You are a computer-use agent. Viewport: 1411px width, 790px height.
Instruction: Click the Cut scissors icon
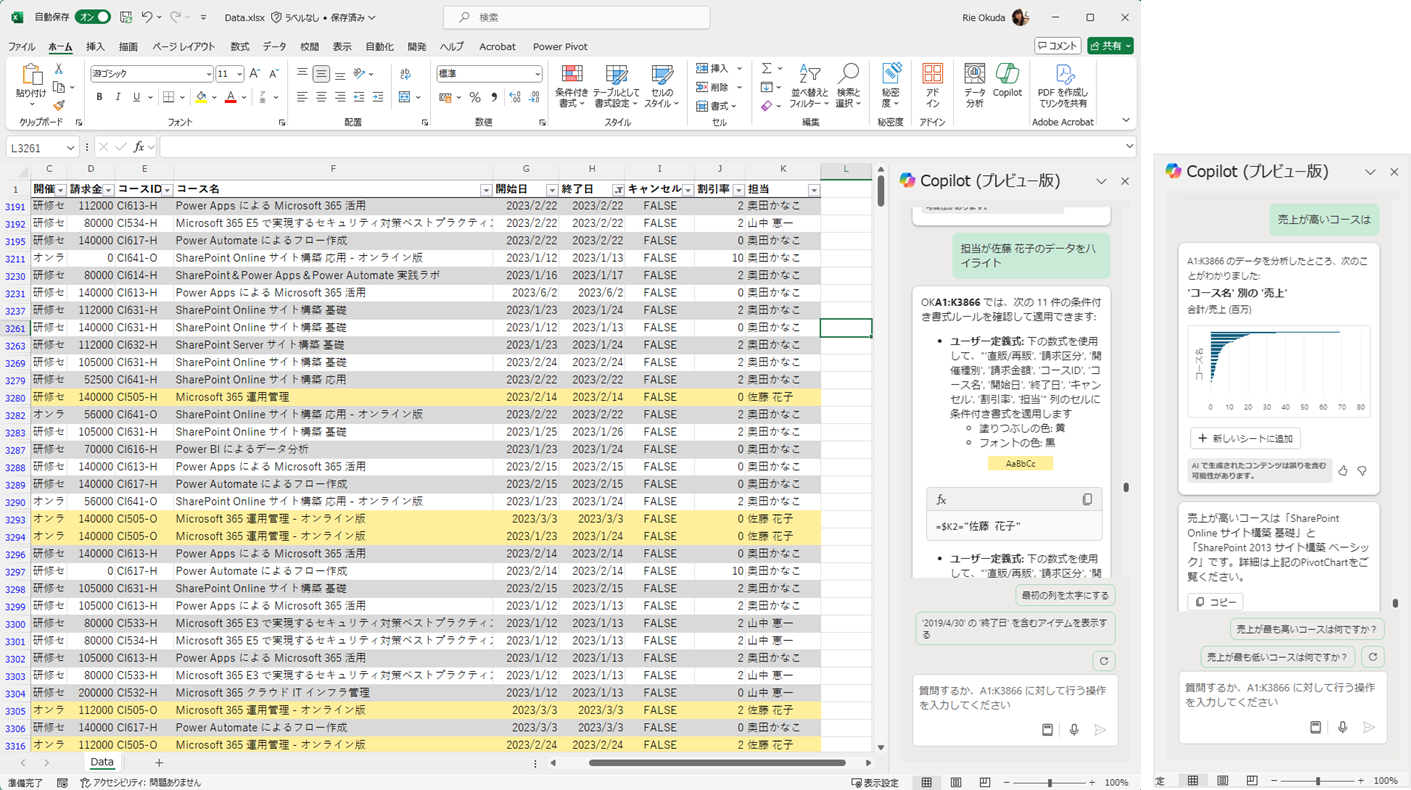tap(59, 69)
